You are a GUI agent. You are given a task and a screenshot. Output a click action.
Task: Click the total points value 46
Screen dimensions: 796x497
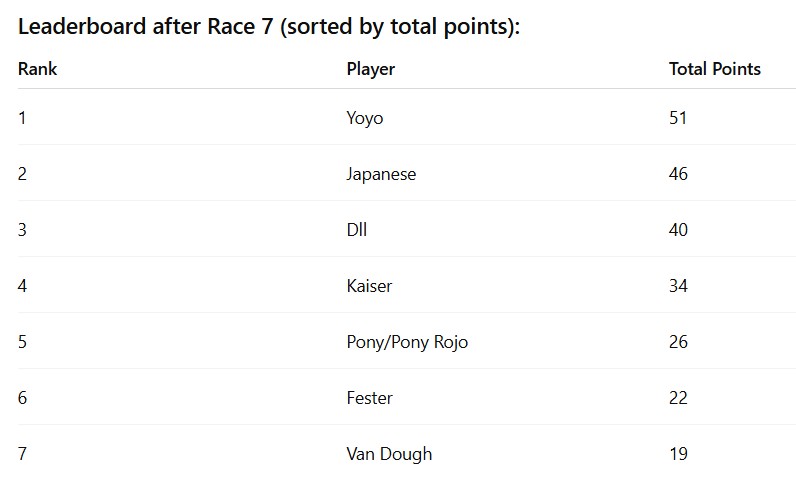click(x=678, y=174)
